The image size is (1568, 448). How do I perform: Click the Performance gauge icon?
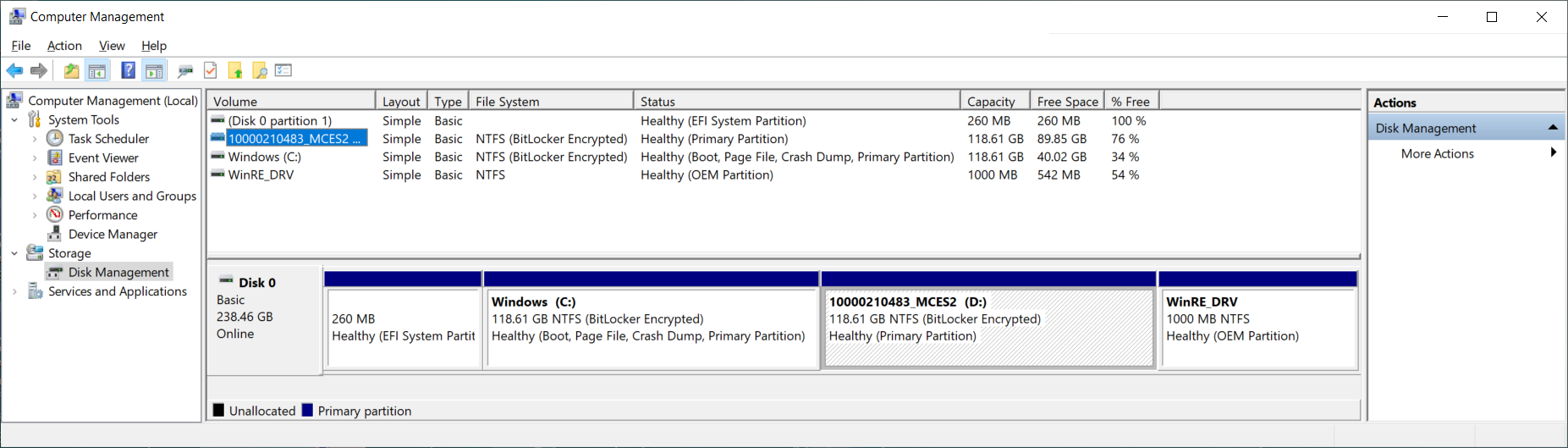(55, 214)
